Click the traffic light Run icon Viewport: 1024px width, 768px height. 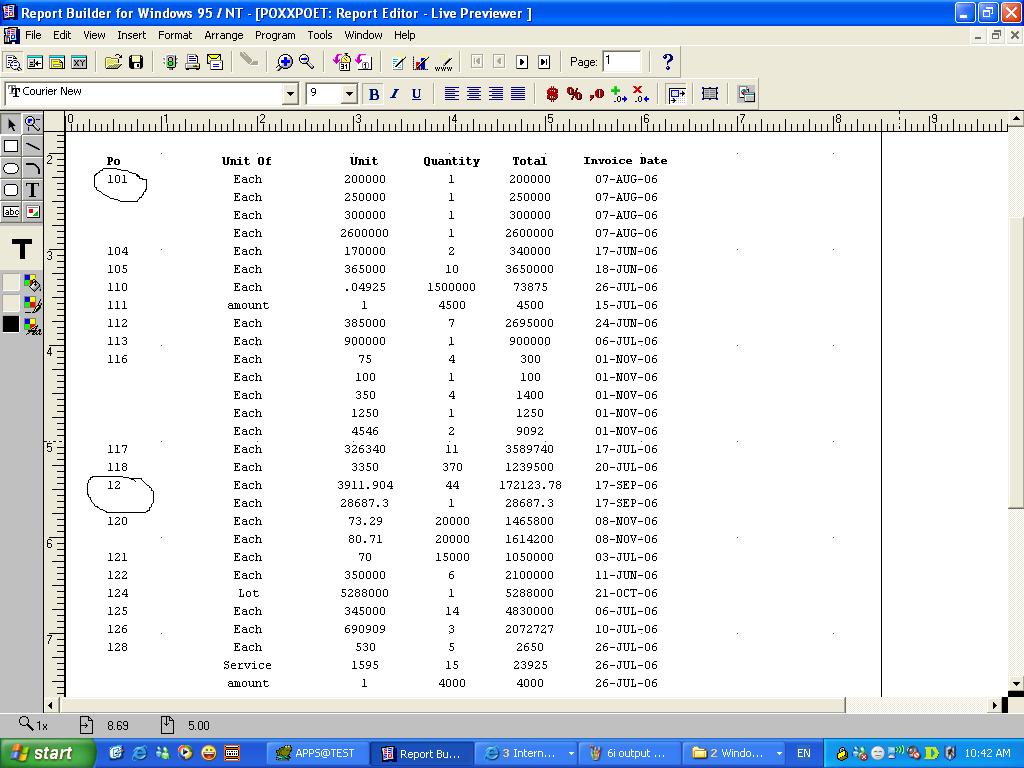coord(170,62)
